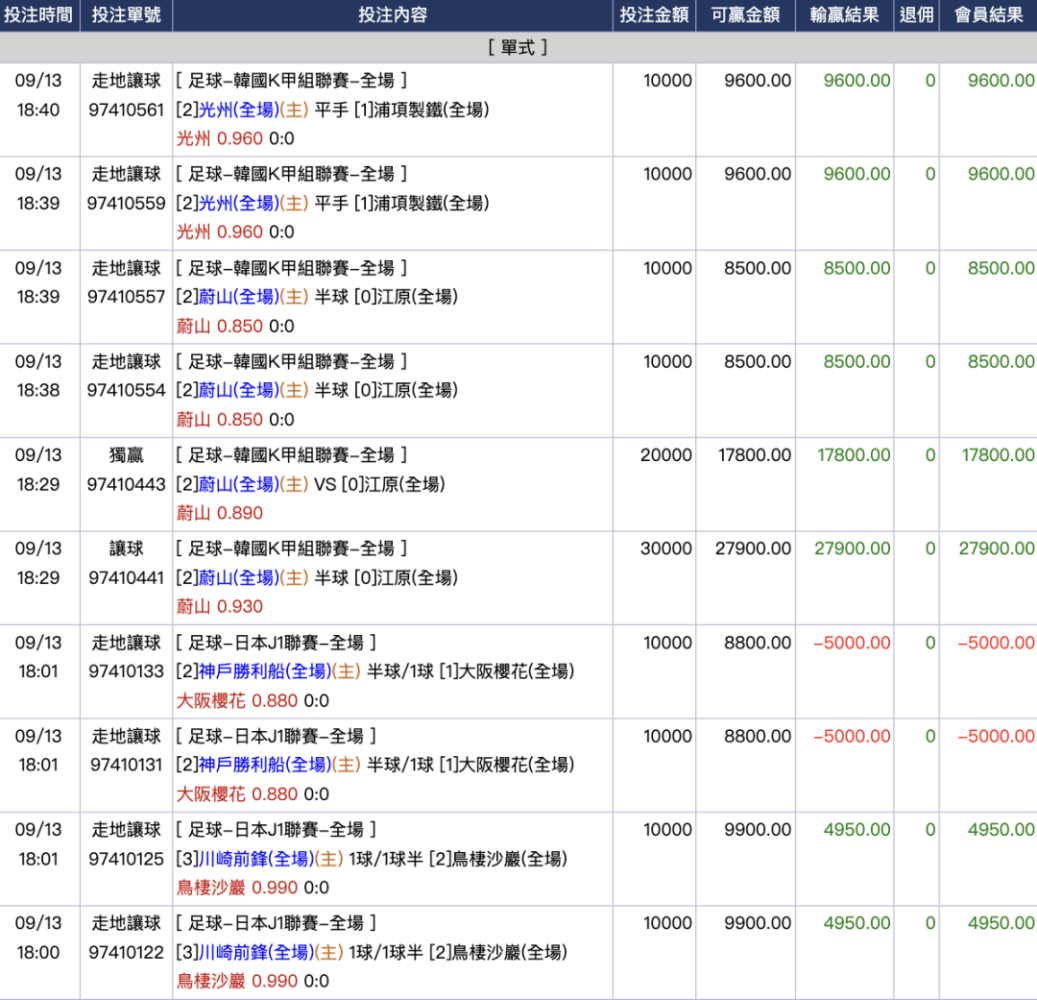Click 蔚山 0.930 odds text
The image size is (1037, 1000).
[x=220, y=606]
